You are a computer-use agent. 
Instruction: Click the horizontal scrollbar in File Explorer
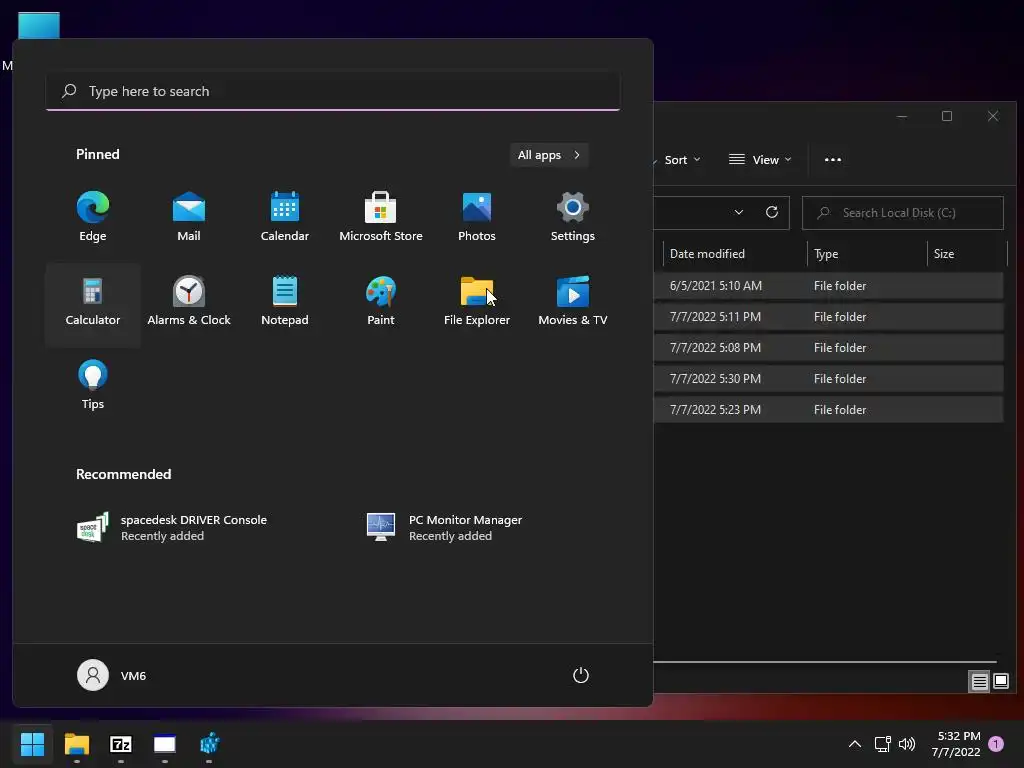(x=825, y=662)
